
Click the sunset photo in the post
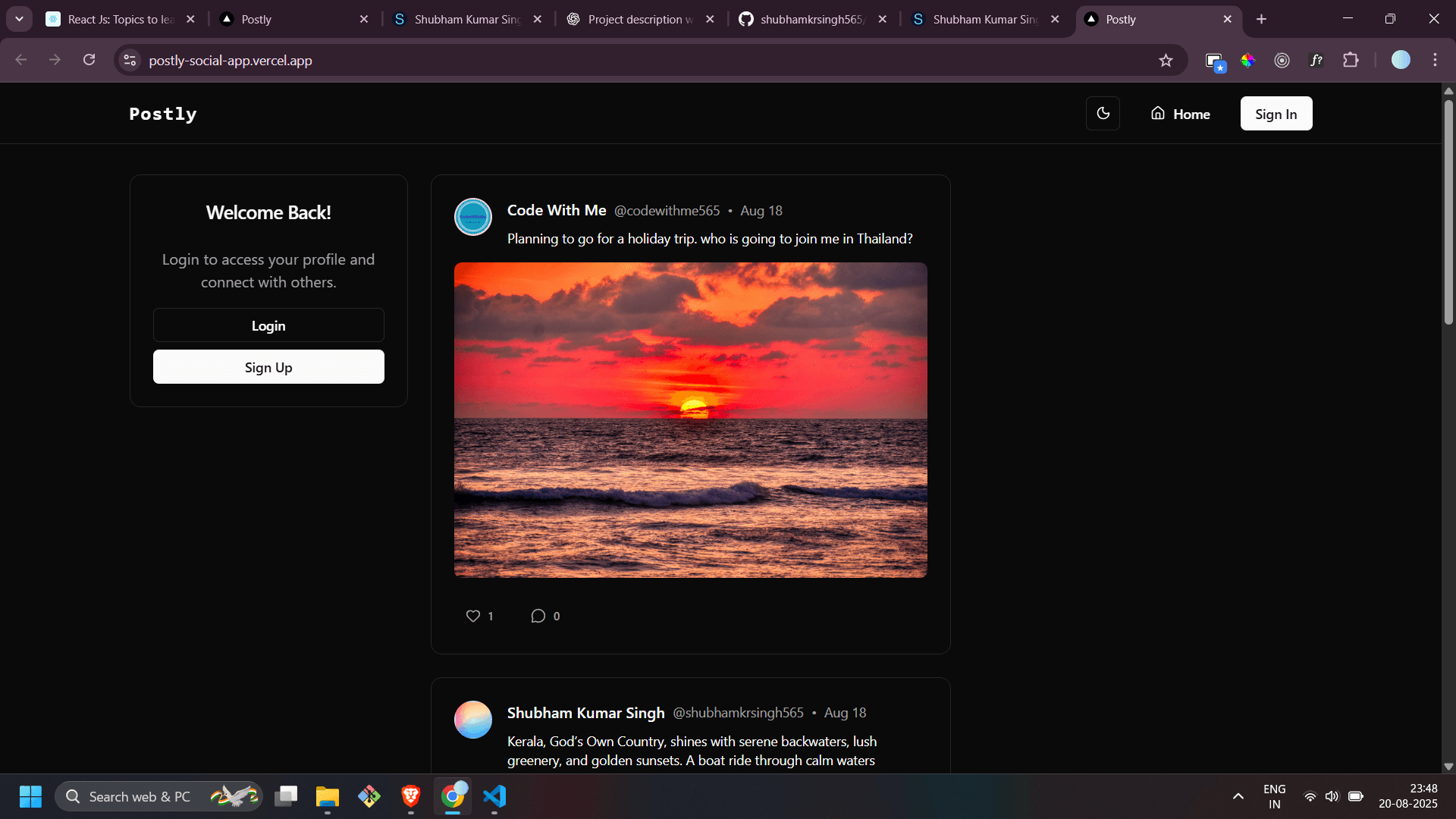click(x=690, y=419)
